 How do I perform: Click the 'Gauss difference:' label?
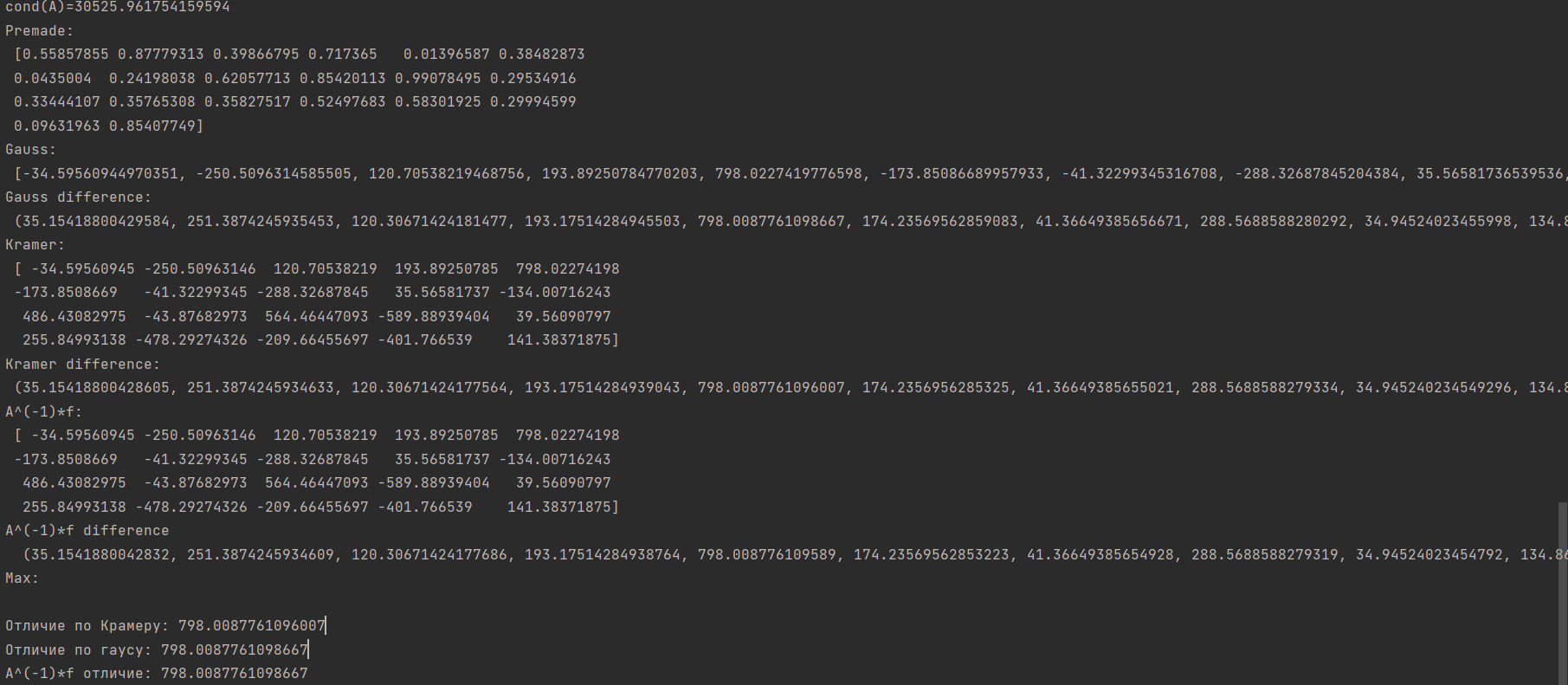click(79, 197)
